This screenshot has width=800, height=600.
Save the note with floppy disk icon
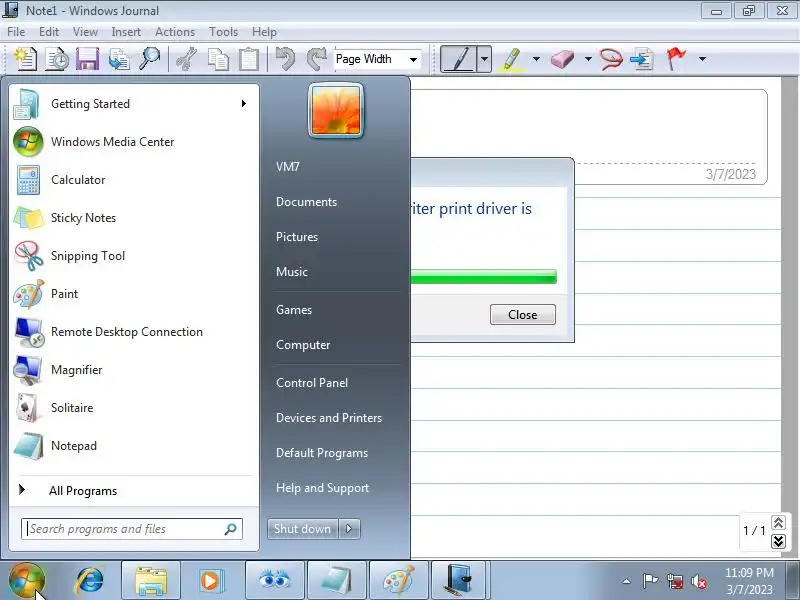pos(87,59)
